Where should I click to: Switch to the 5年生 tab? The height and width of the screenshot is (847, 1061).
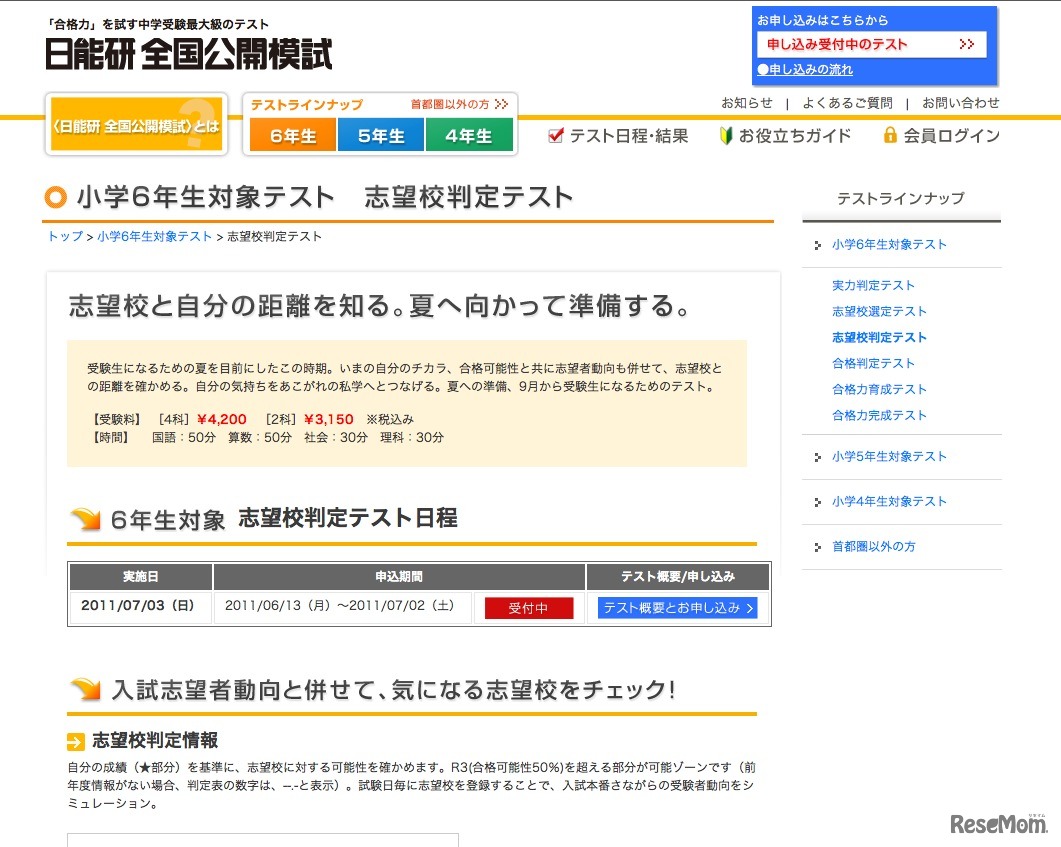point(380,134)
